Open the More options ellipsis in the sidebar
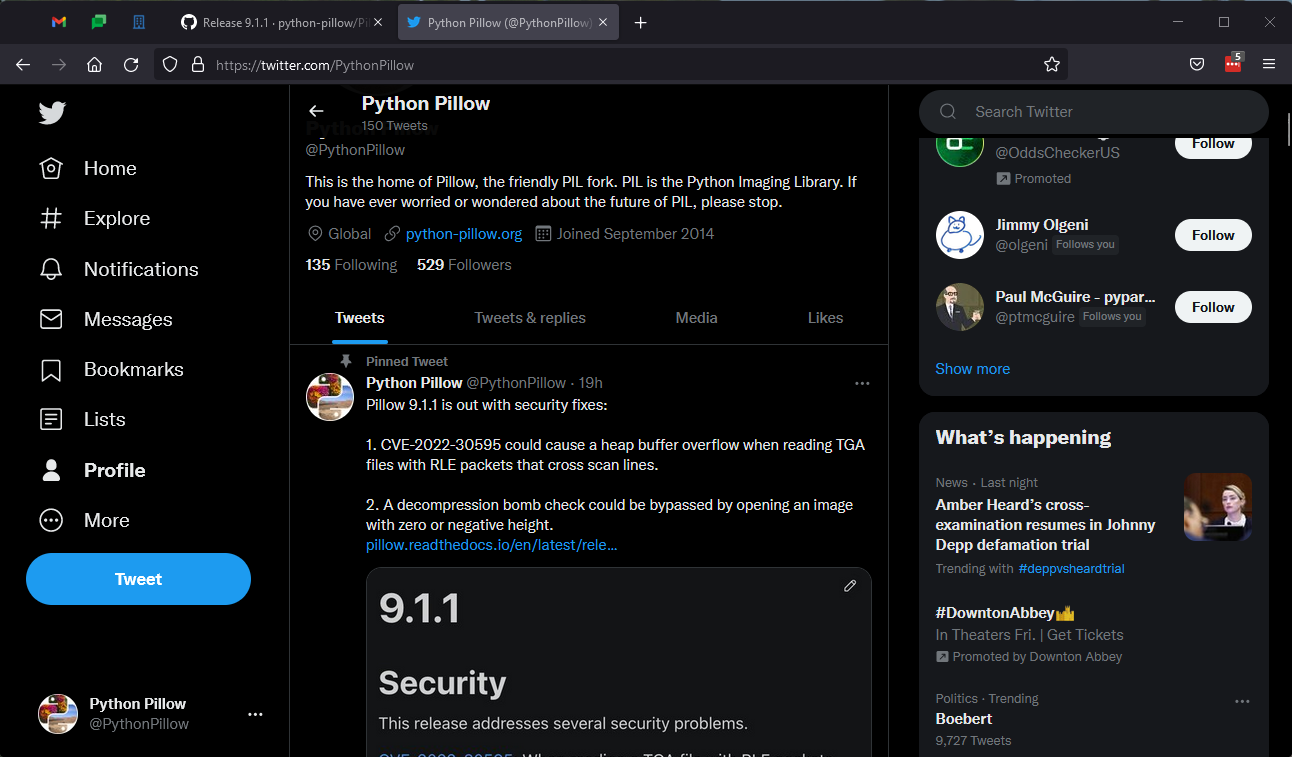 coord(51,519)
